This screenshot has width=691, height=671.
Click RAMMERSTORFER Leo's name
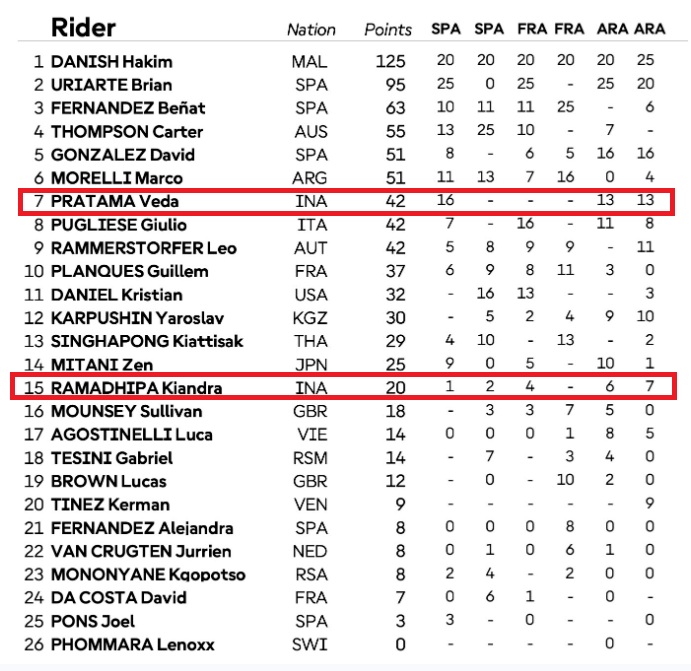[x=144, y=248]
